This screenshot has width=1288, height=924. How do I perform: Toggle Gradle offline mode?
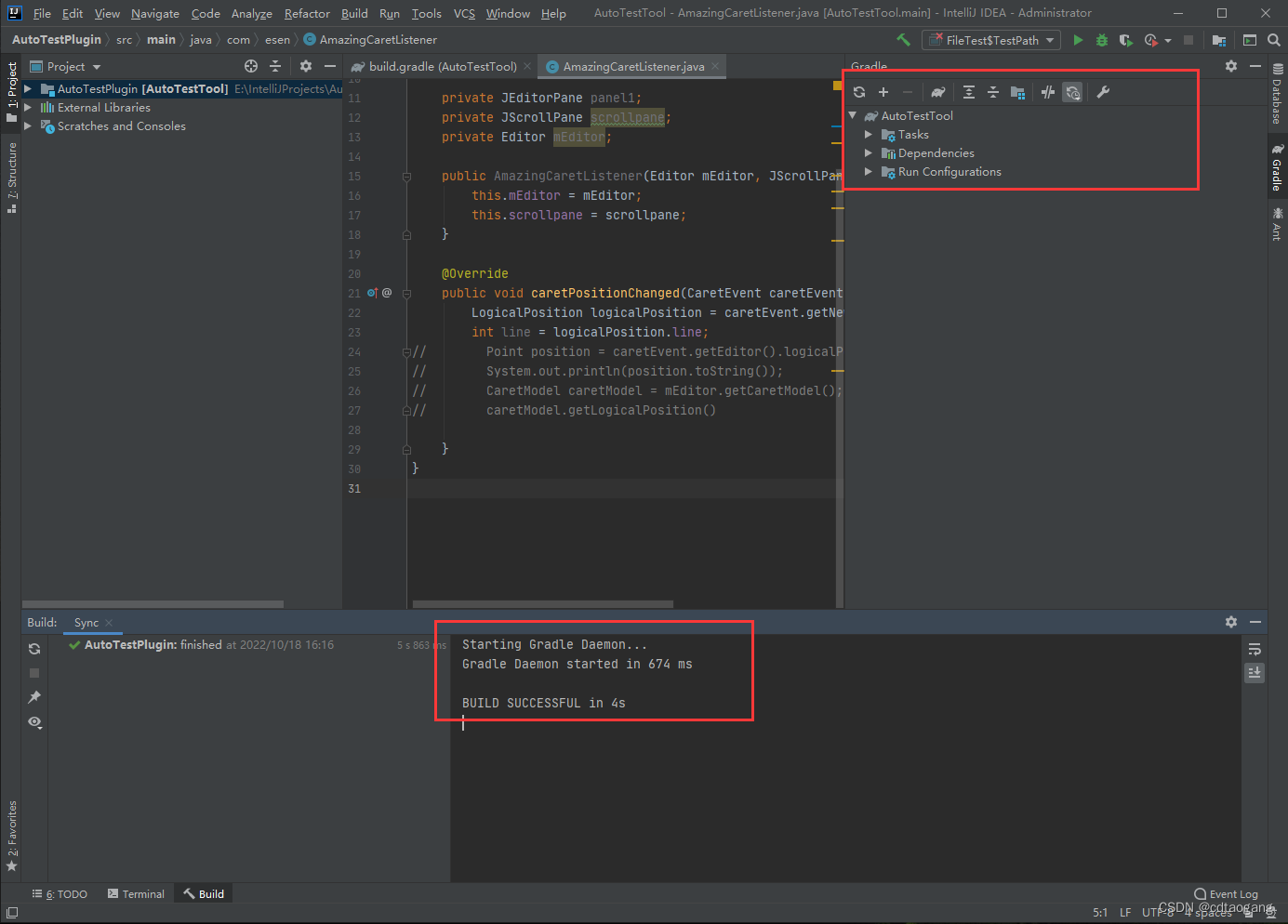[1049, 92]
